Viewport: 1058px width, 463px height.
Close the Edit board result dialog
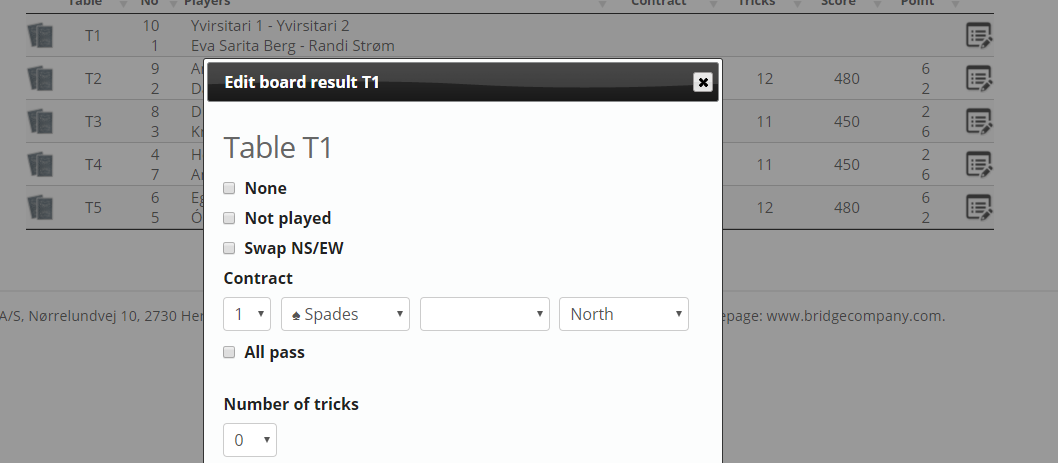[x=703, y=82]
